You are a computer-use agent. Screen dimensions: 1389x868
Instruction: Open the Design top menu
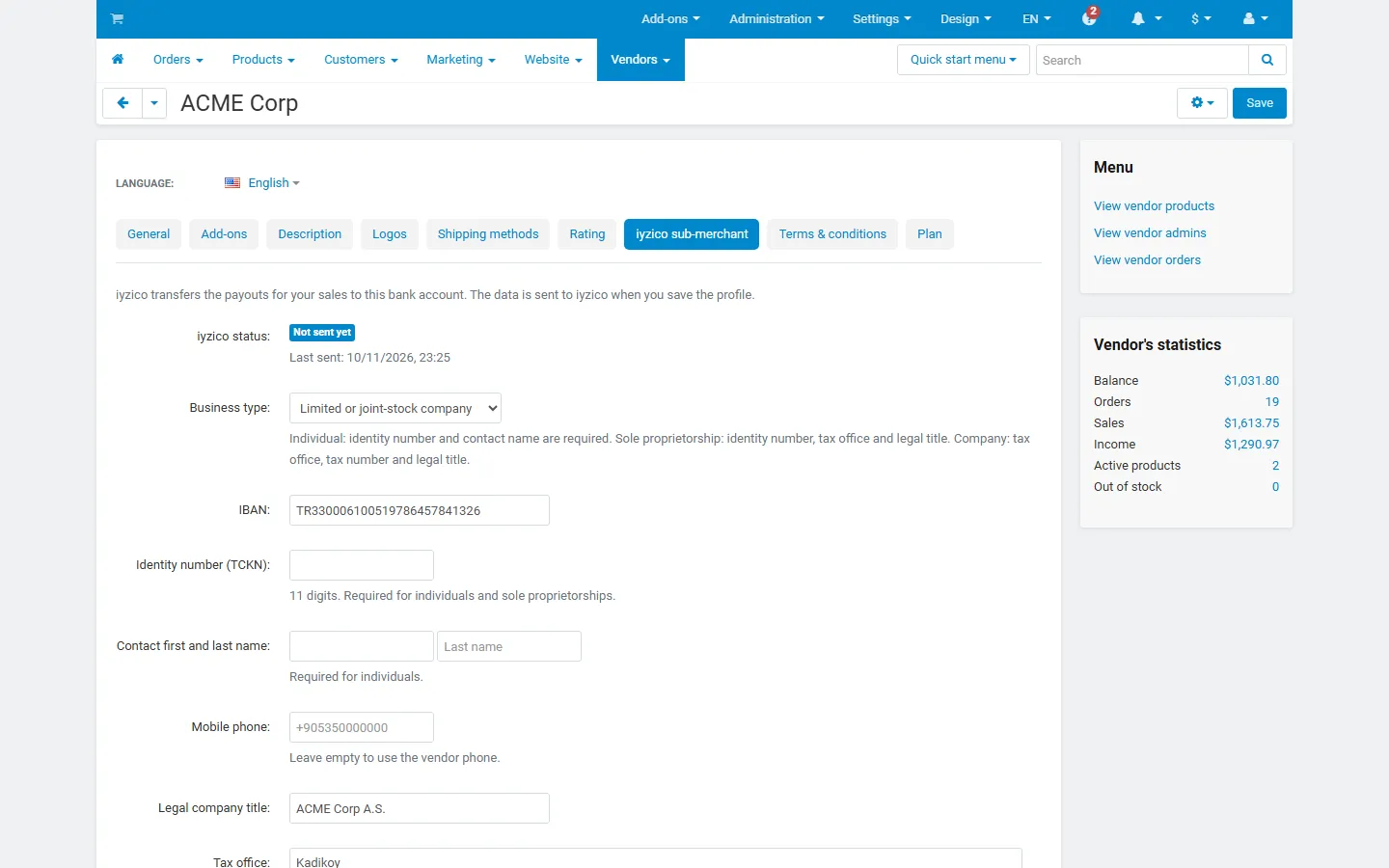[x=966, y=18]
